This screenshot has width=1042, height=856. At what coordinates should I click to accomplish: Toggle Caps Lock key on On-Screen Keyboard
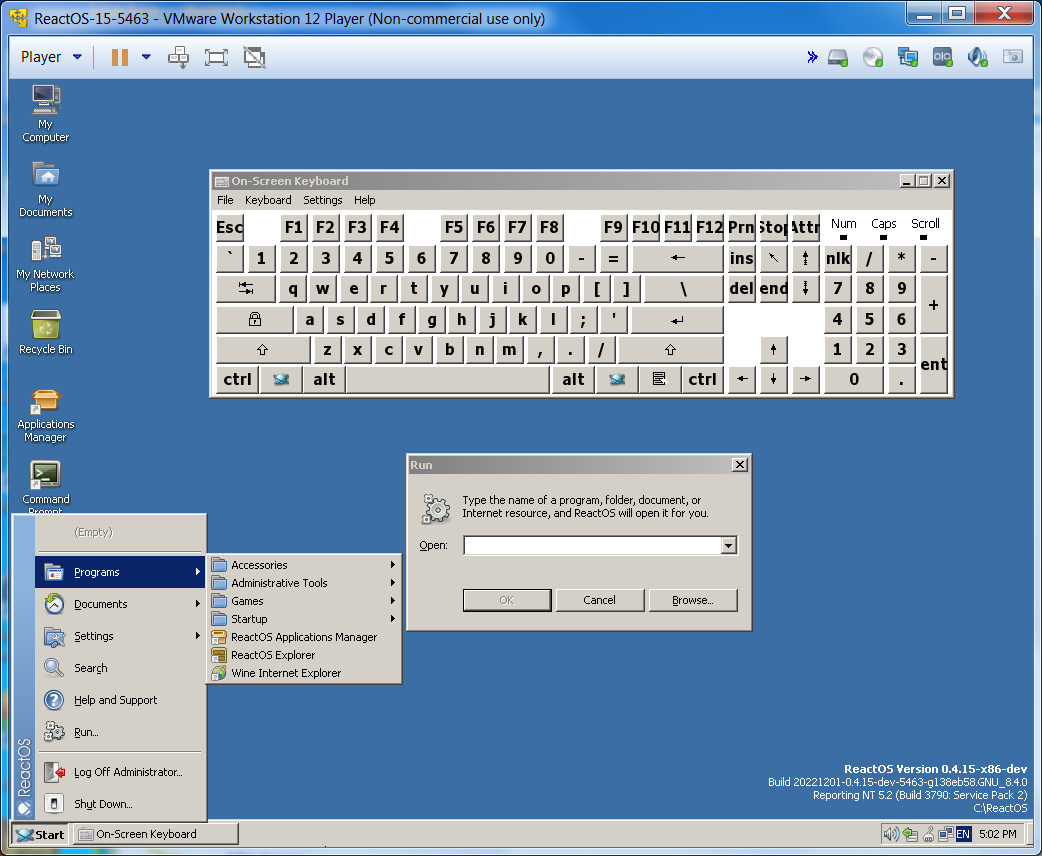point(255,320)
